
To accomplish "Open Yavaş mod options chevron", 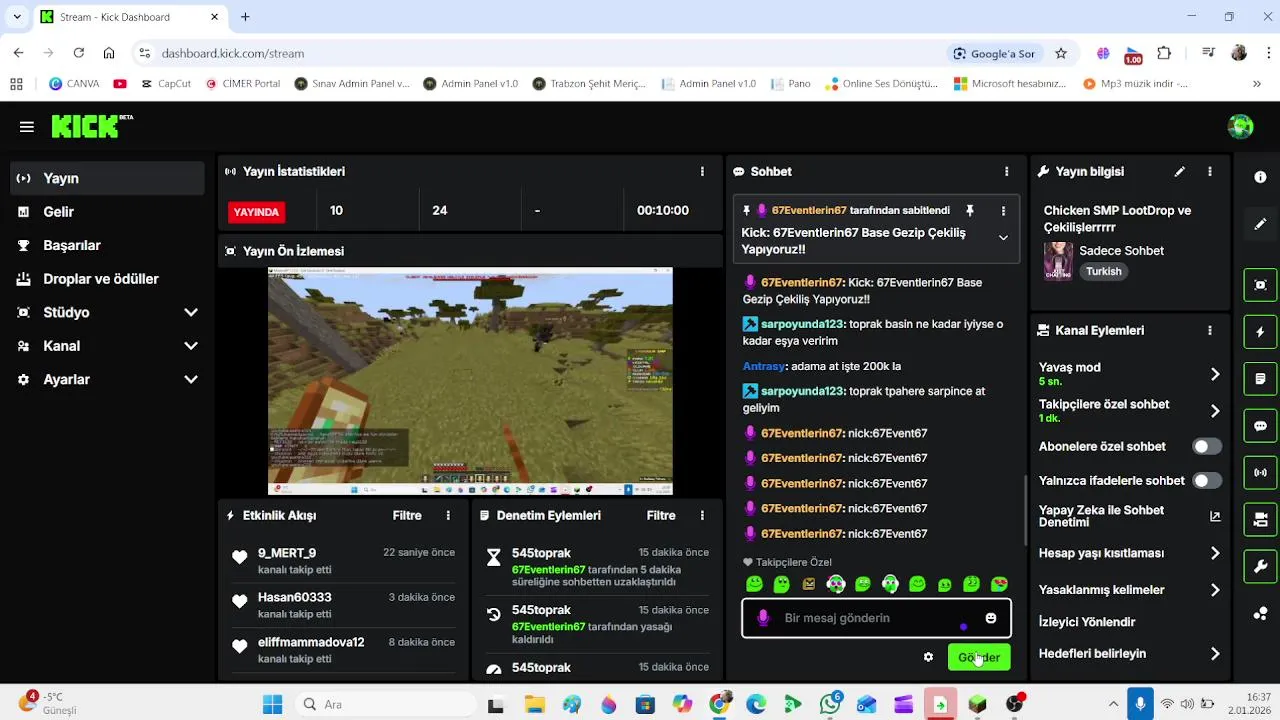I will pos(1215,374).
